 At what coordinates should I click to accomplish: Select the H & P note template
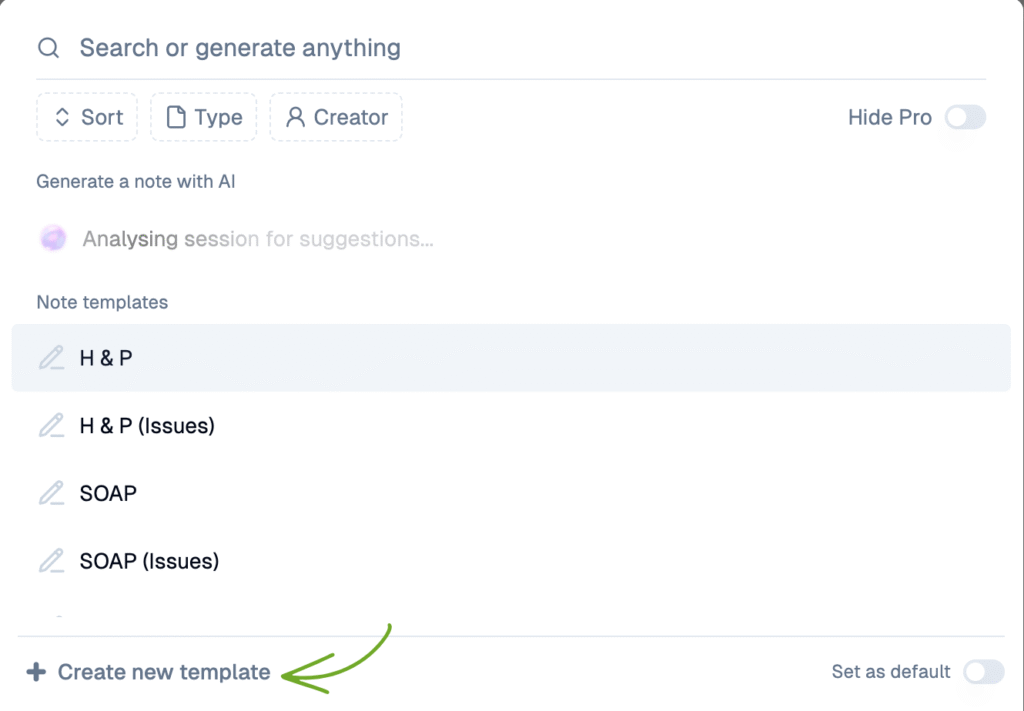click(x=106, y=358)
